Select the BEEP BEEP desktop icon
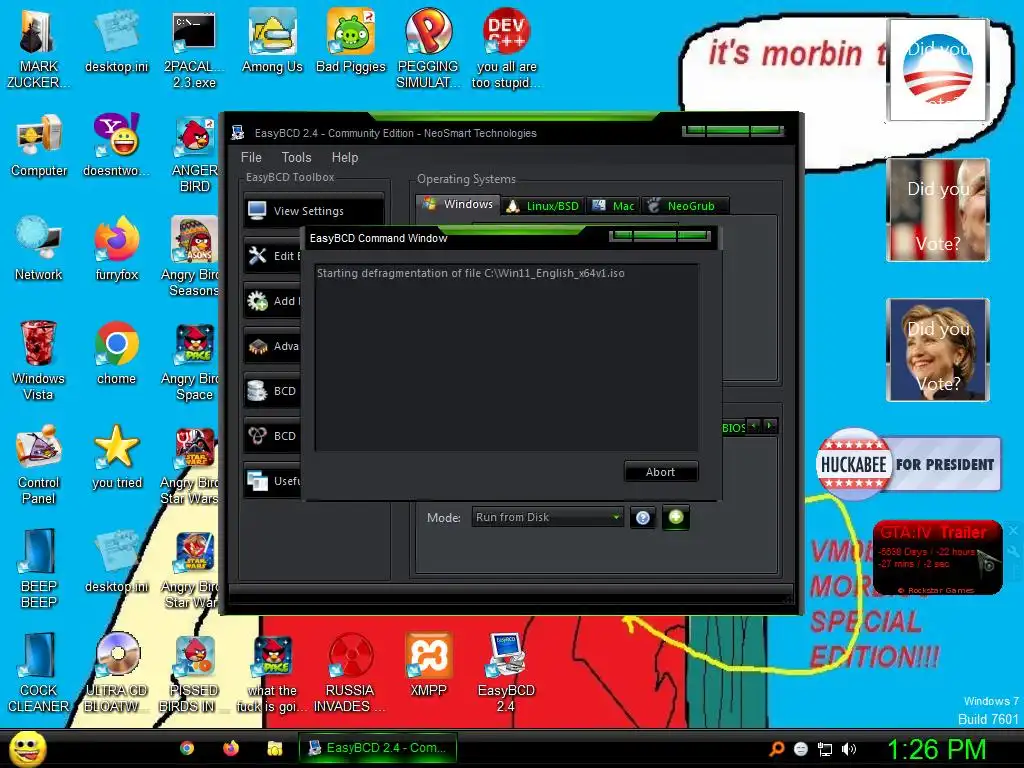Viewport: 1024px width, 768px height. tap(39, 568)
